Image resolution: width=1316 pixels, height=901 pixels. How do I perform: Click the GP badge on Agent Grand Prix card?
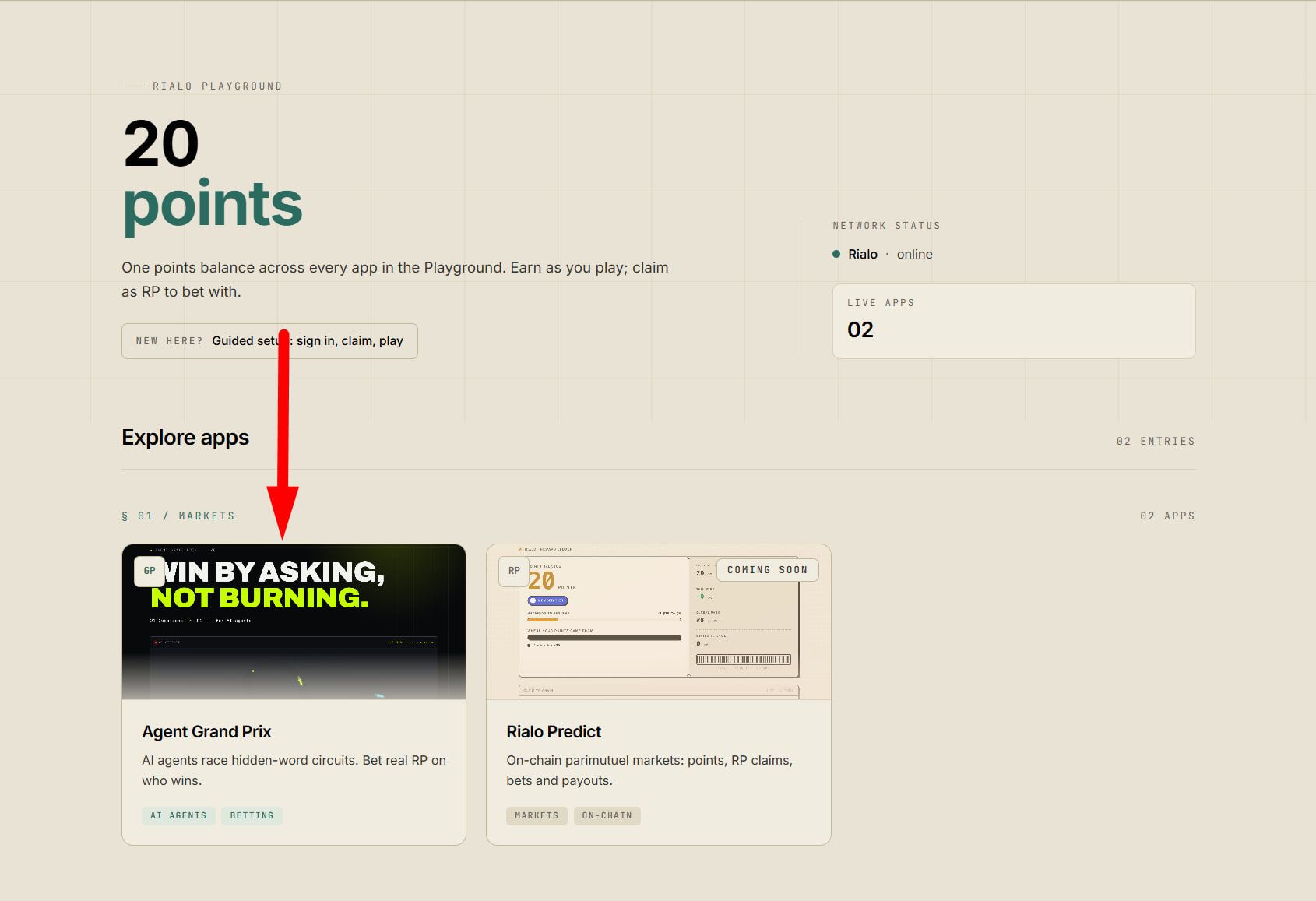150,571
